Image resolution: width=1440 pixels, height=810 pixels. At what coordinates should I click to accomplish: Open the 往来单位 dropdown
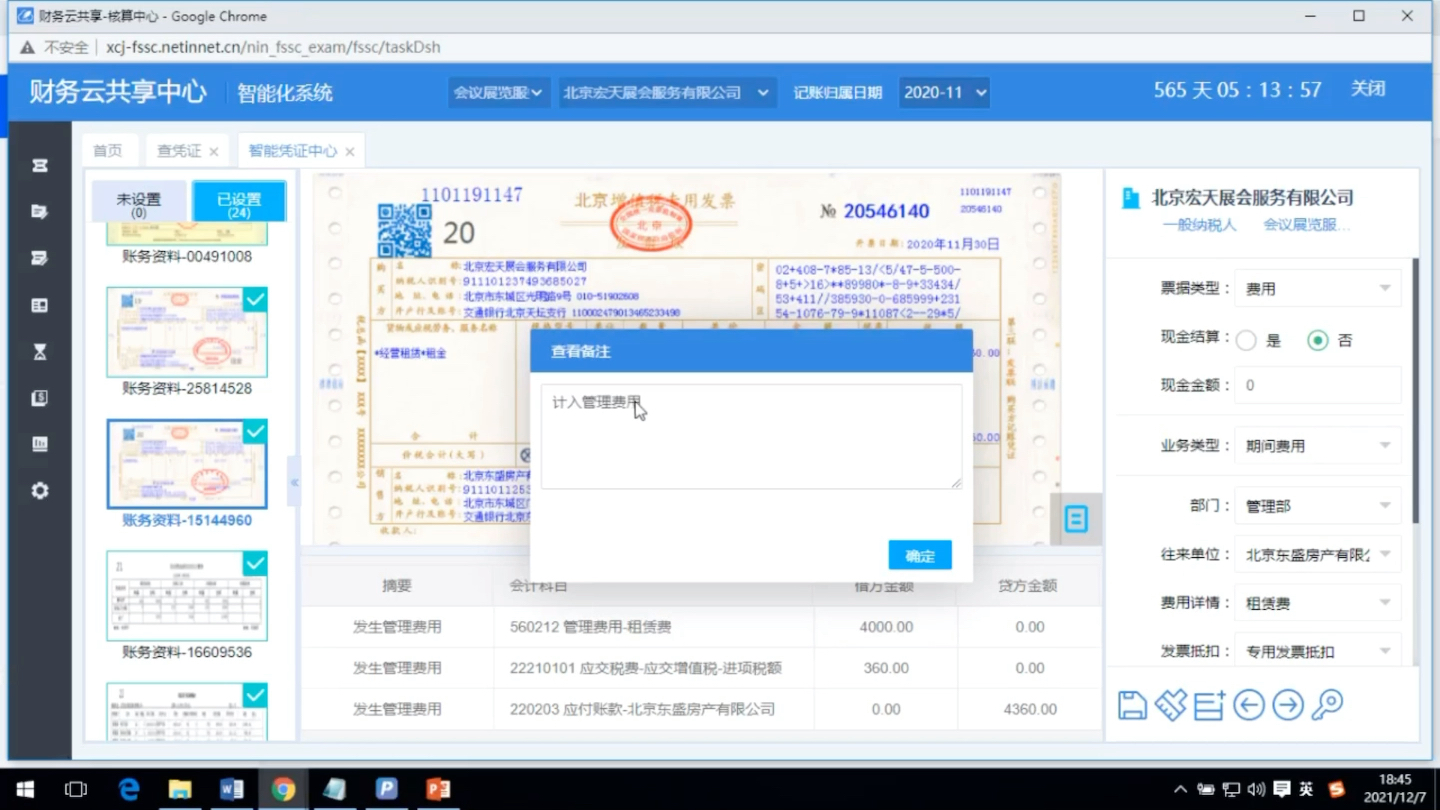point(1317,554)
